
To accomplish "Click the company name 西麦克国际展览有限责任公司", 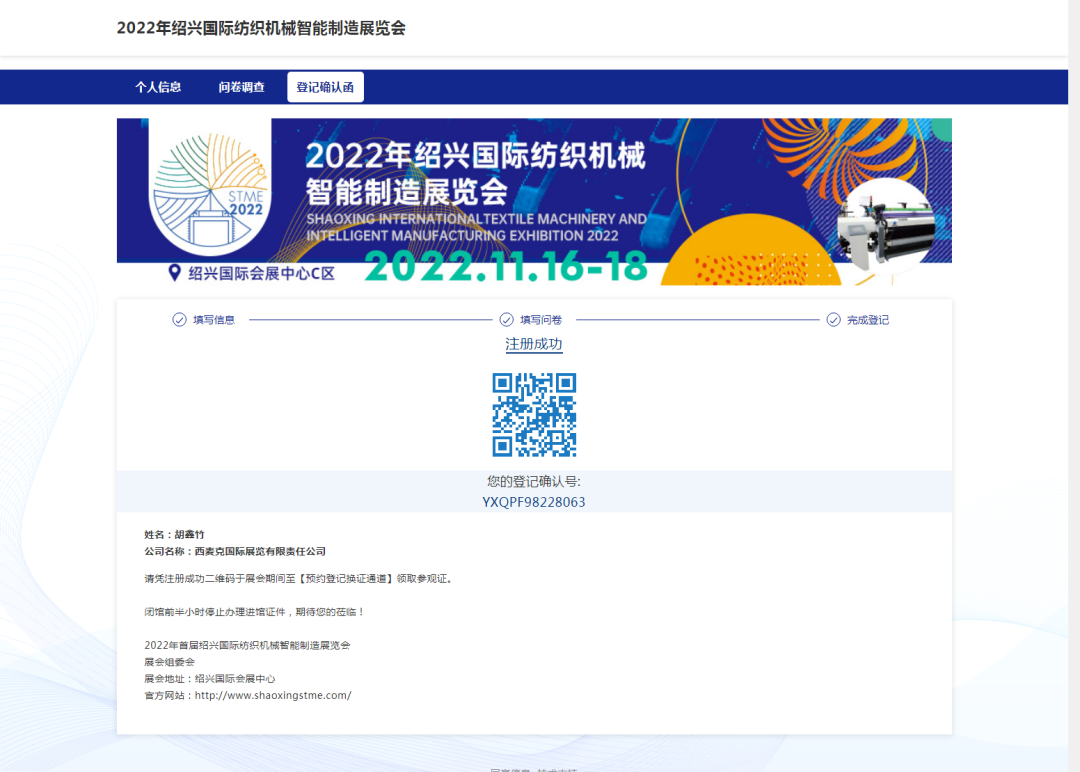I will 260,552.
